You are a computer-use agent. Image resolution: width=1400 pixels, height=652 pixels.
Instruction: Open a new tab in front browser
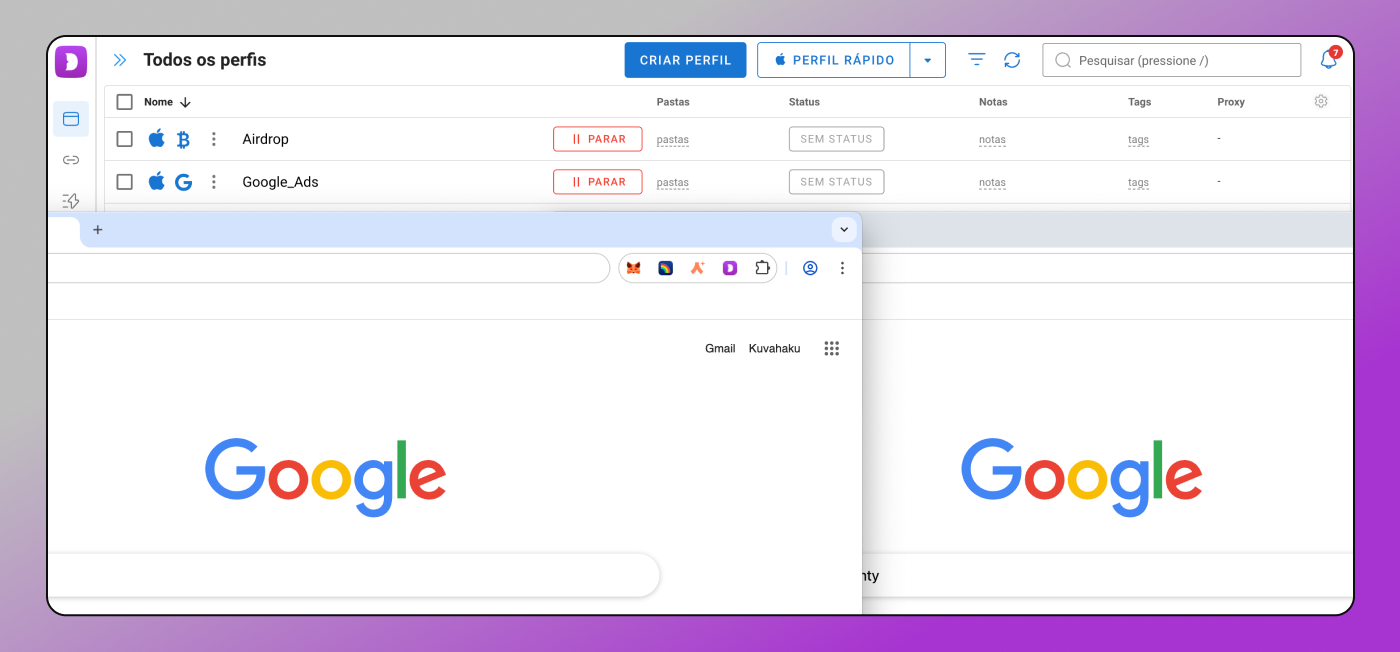pyautogui.click(x=98, y=229)
